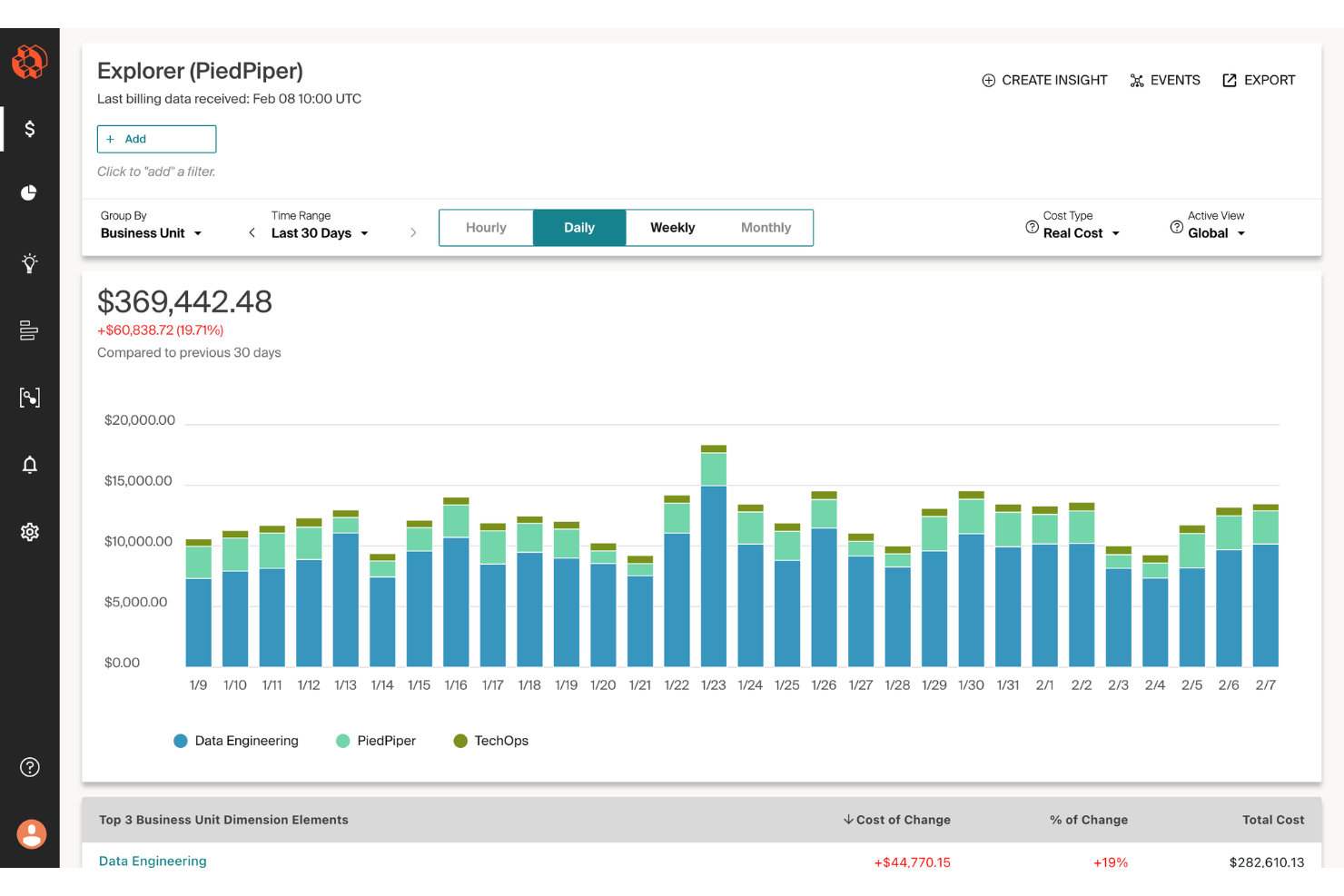Click the Active View help icon

(x=1177, y=227)
